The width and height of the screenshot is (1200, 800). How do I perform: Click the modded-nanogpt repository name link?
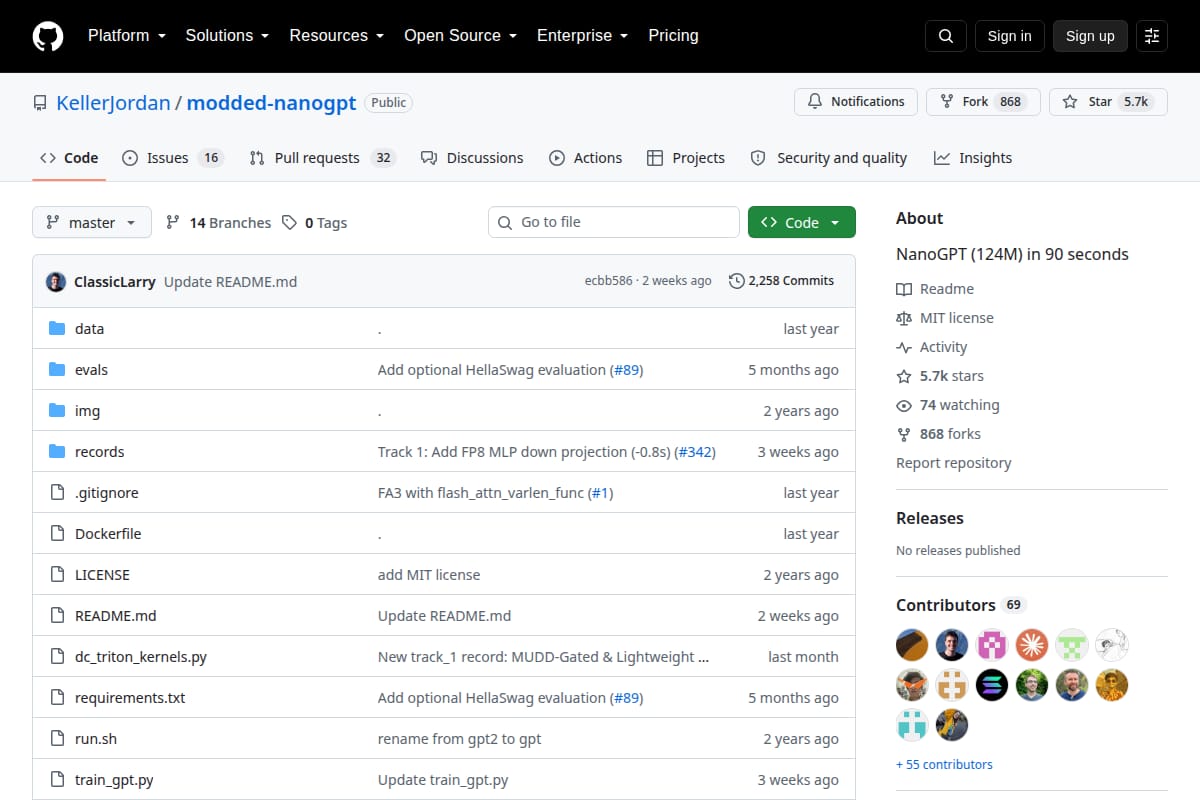271,103
